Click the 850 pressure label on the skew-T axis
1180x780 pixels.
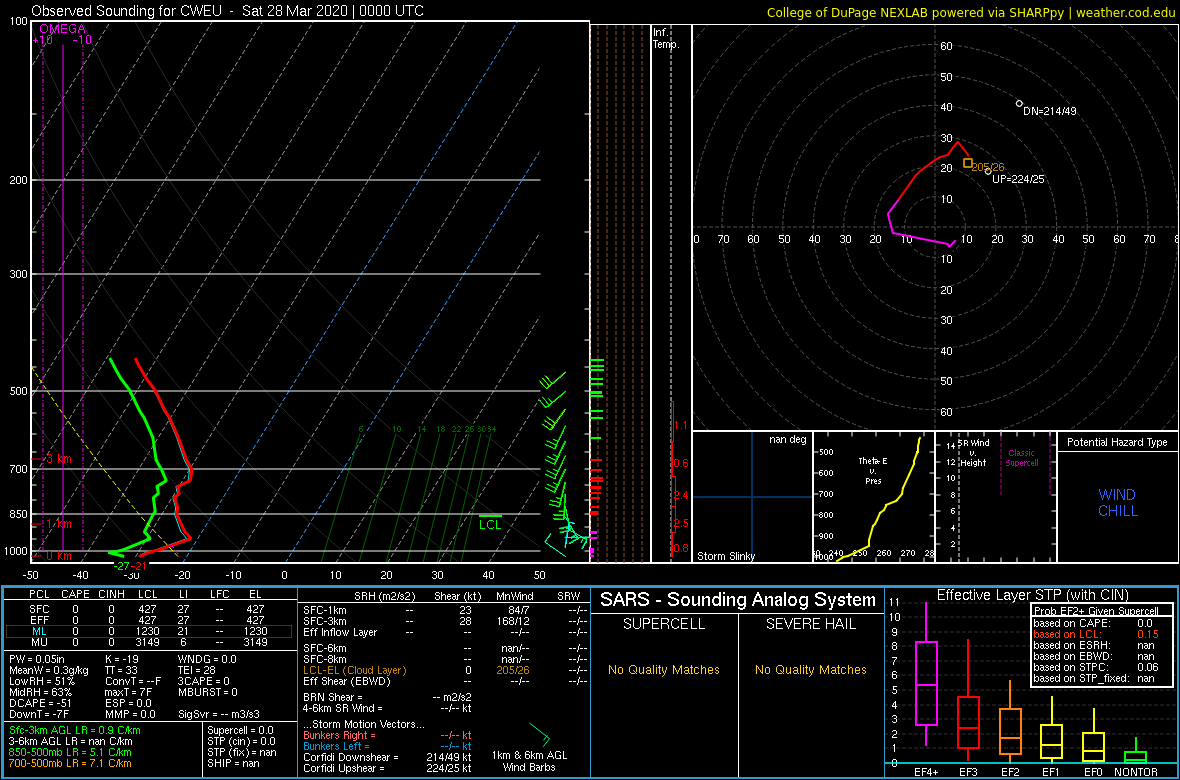tap(20, 514)
